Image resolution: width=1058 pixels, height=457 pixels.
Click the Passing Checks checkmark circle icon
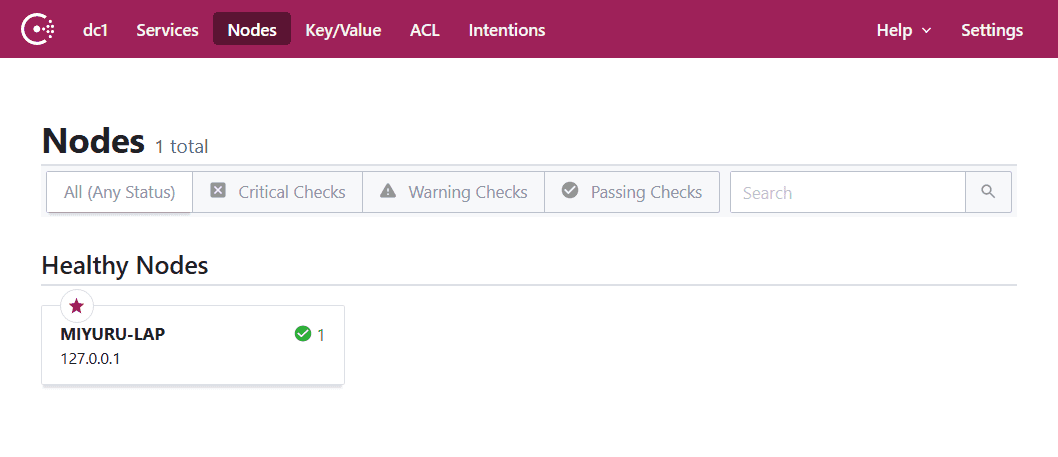coord(570,191)
